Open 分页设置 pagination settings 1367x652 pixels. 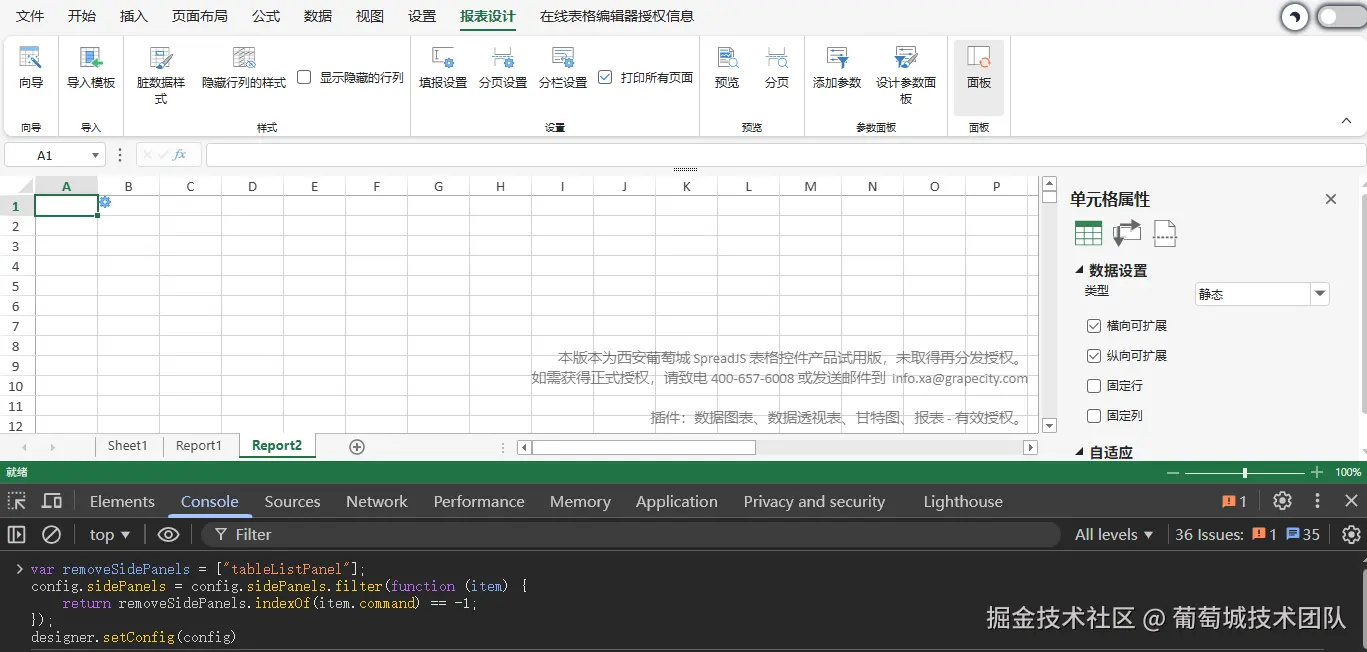(503, 68)
